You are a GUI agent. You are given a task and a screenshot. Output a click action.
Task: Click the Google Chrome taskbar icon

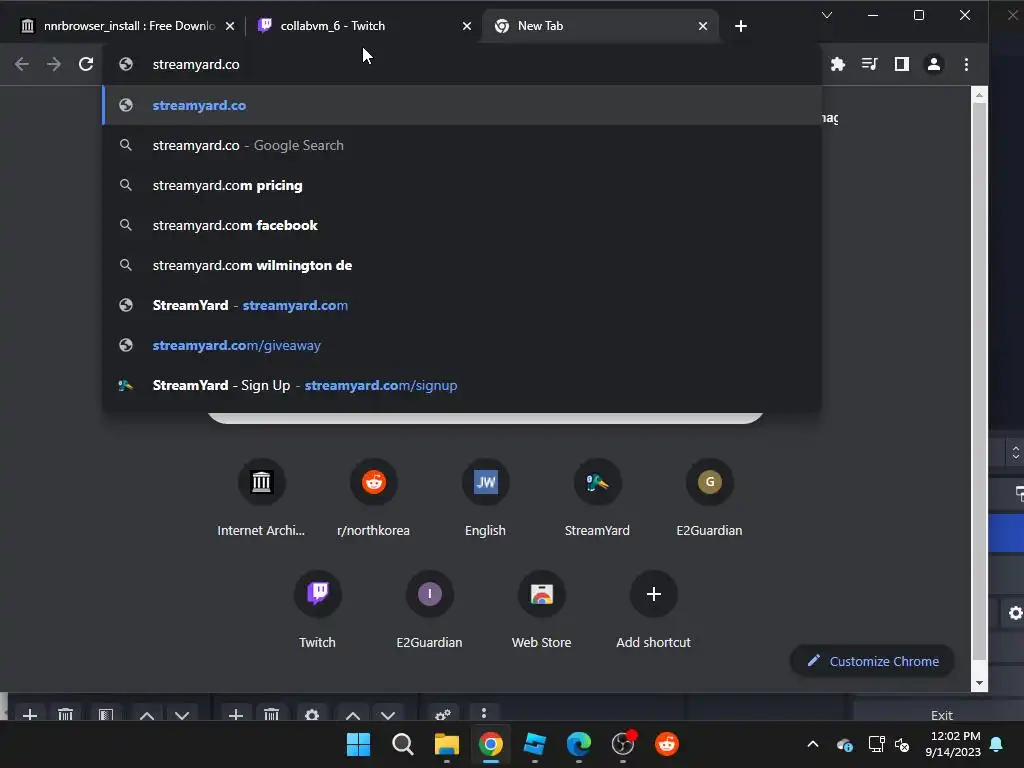(490, 744)
